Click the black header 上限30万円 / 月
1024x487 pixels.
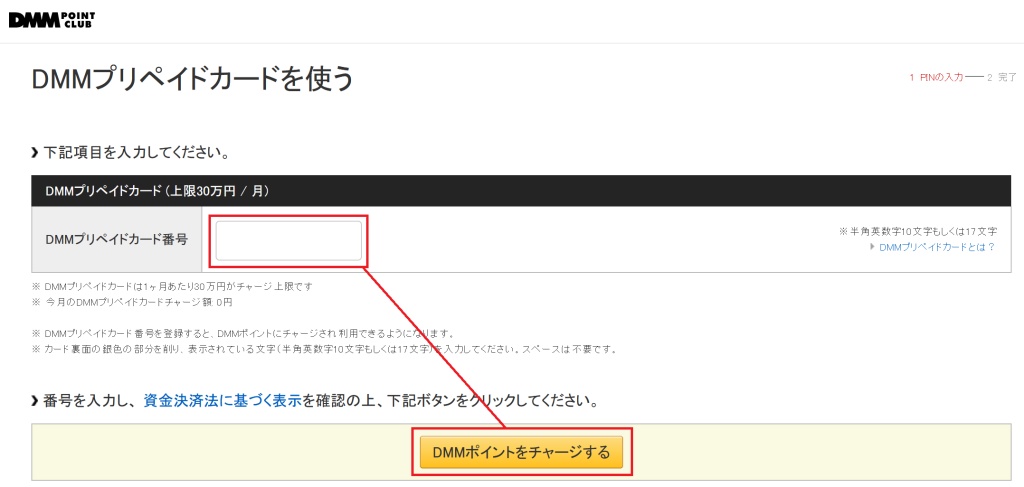(157, 190)
